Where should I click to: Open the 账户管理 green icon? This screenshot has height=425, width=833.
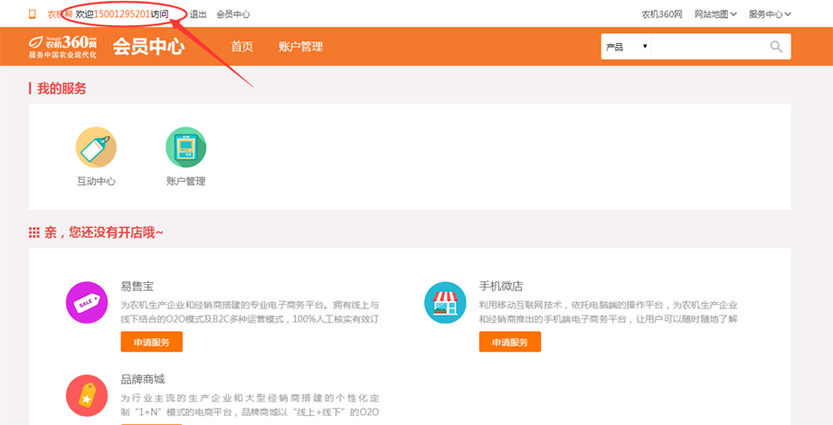(x=185, y=148)
